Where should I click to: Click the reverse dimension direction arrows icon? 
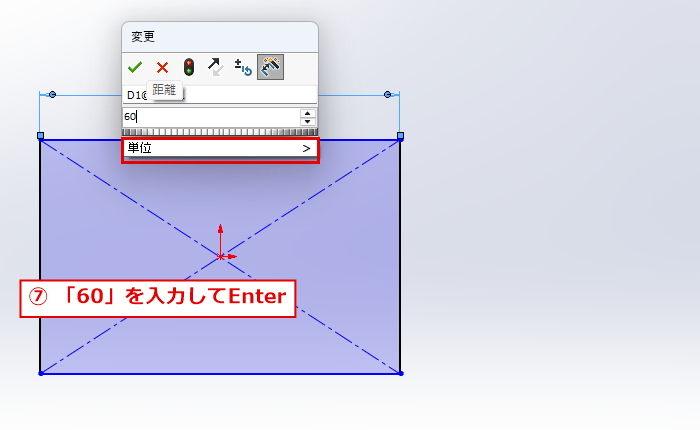(216, 67)
